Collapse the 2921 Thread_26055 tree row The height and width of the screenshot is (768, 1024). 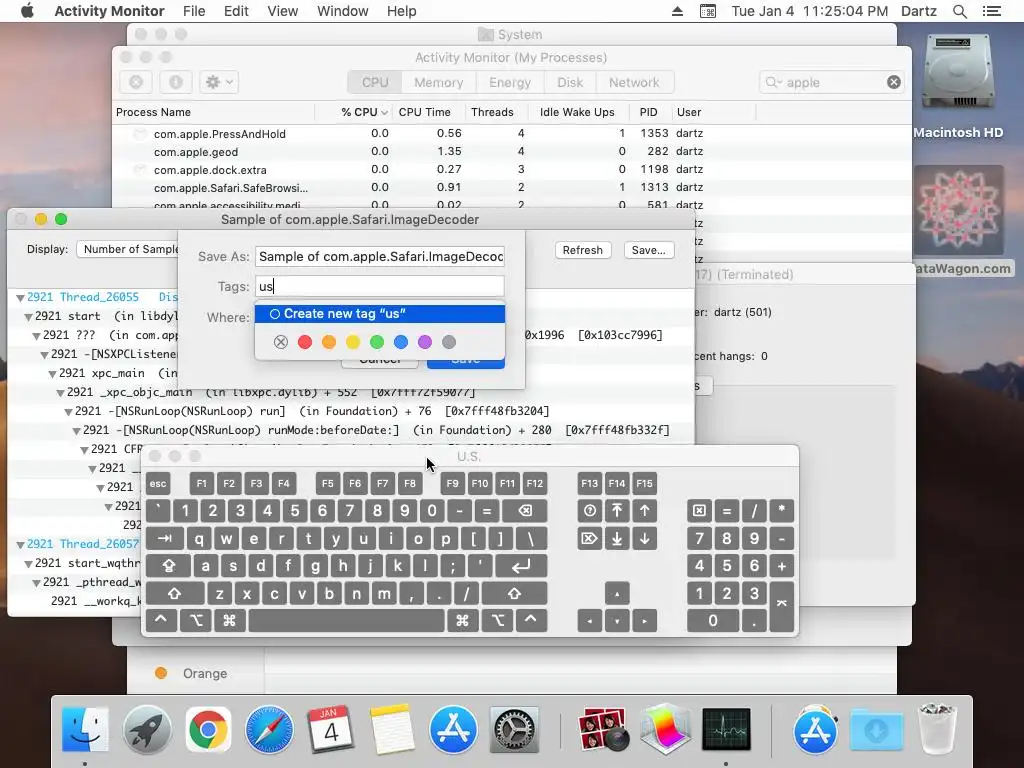20,298
